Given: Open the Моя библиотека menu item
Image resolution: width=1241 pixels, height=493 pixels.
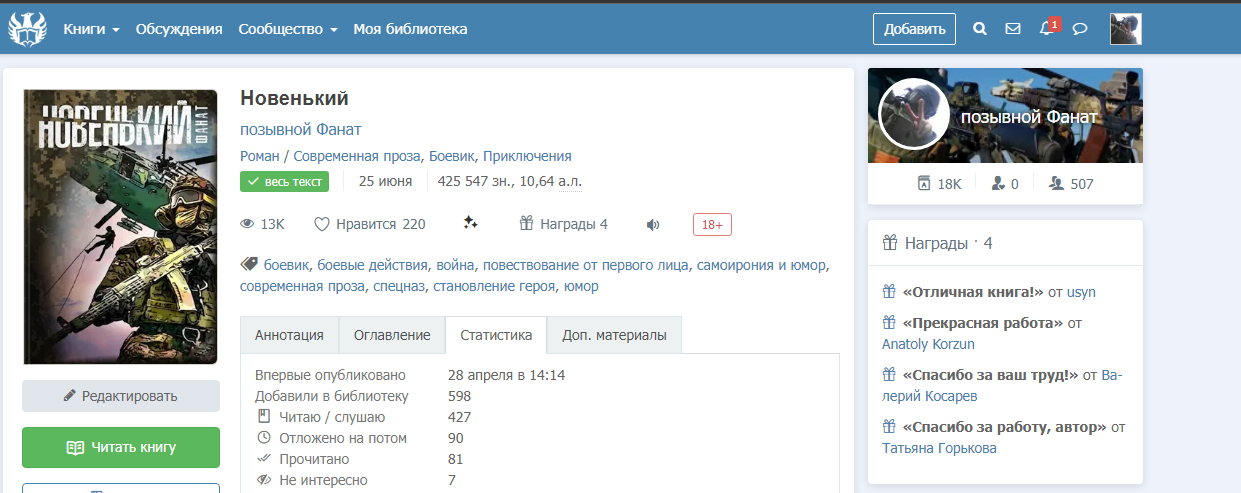Looking at the screenshot, I should point(410,29).
